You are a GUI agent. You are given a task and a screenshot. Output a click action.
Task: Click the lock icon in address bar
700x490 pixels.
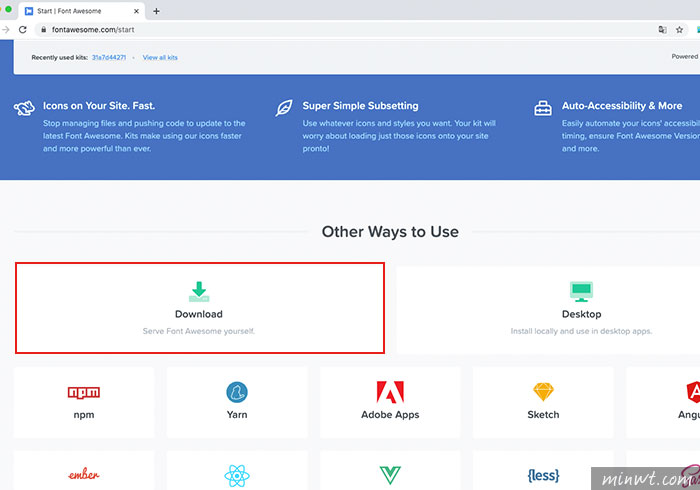click(43, 29)
